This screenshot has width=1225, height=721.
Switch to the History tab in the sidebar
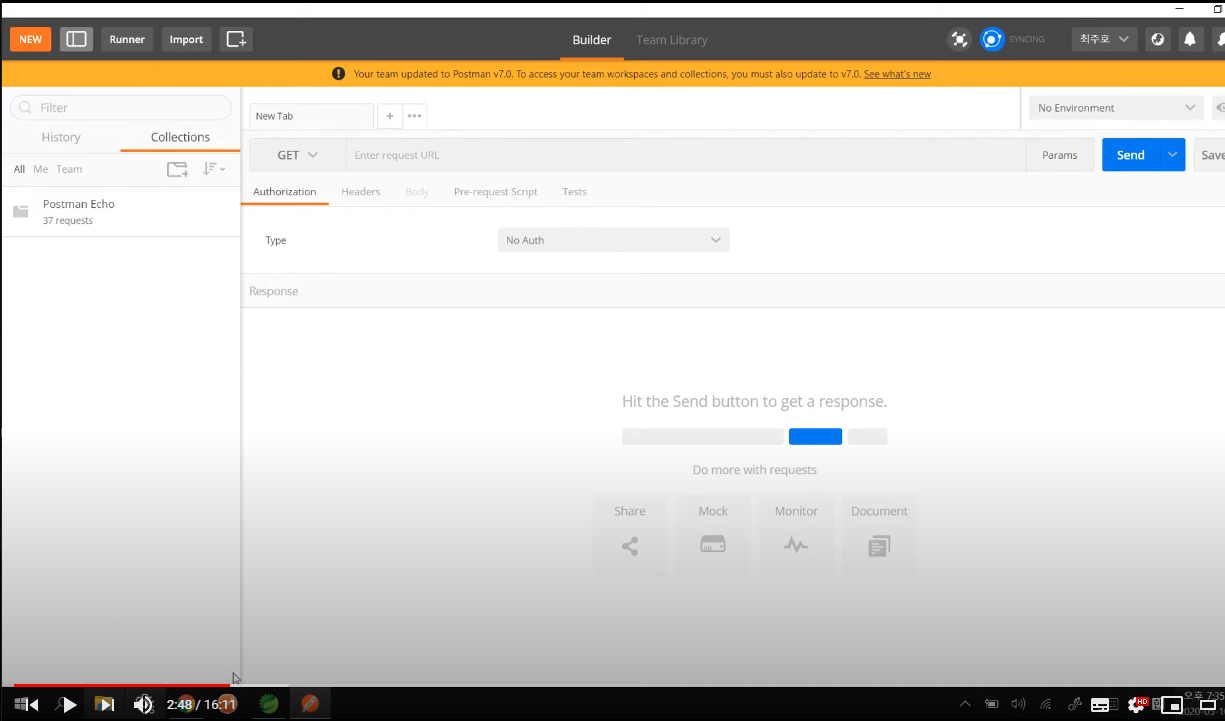pyautogui.click(x=61, y=137)
